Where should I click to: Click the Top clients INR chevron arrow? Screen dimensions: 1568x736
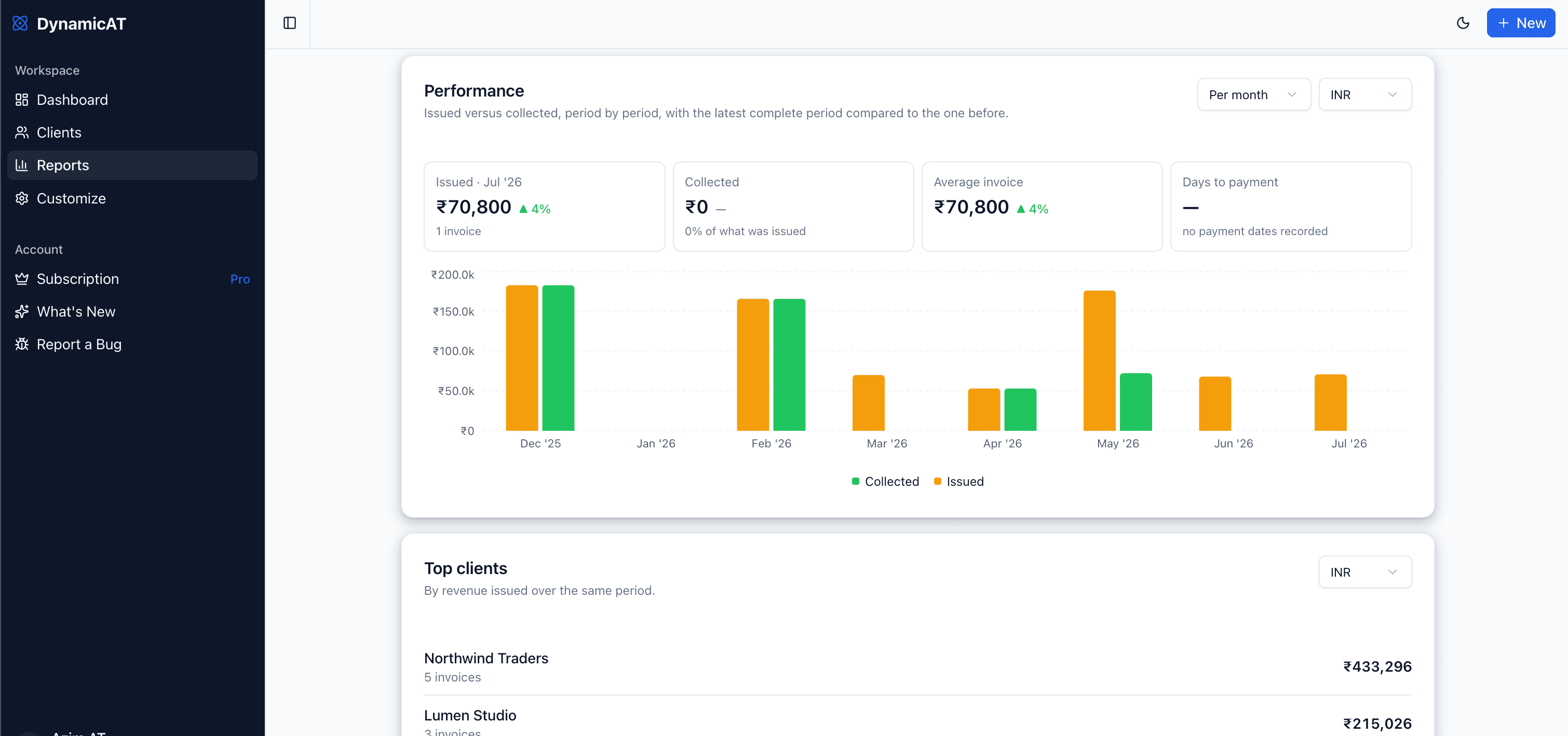click(1392, 572)
